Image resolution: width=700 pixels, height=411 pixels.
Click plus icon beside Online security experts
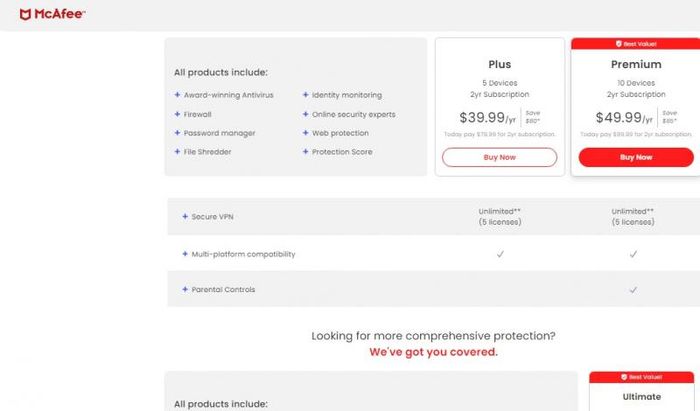pyautogui.click(x=305, y=114)
